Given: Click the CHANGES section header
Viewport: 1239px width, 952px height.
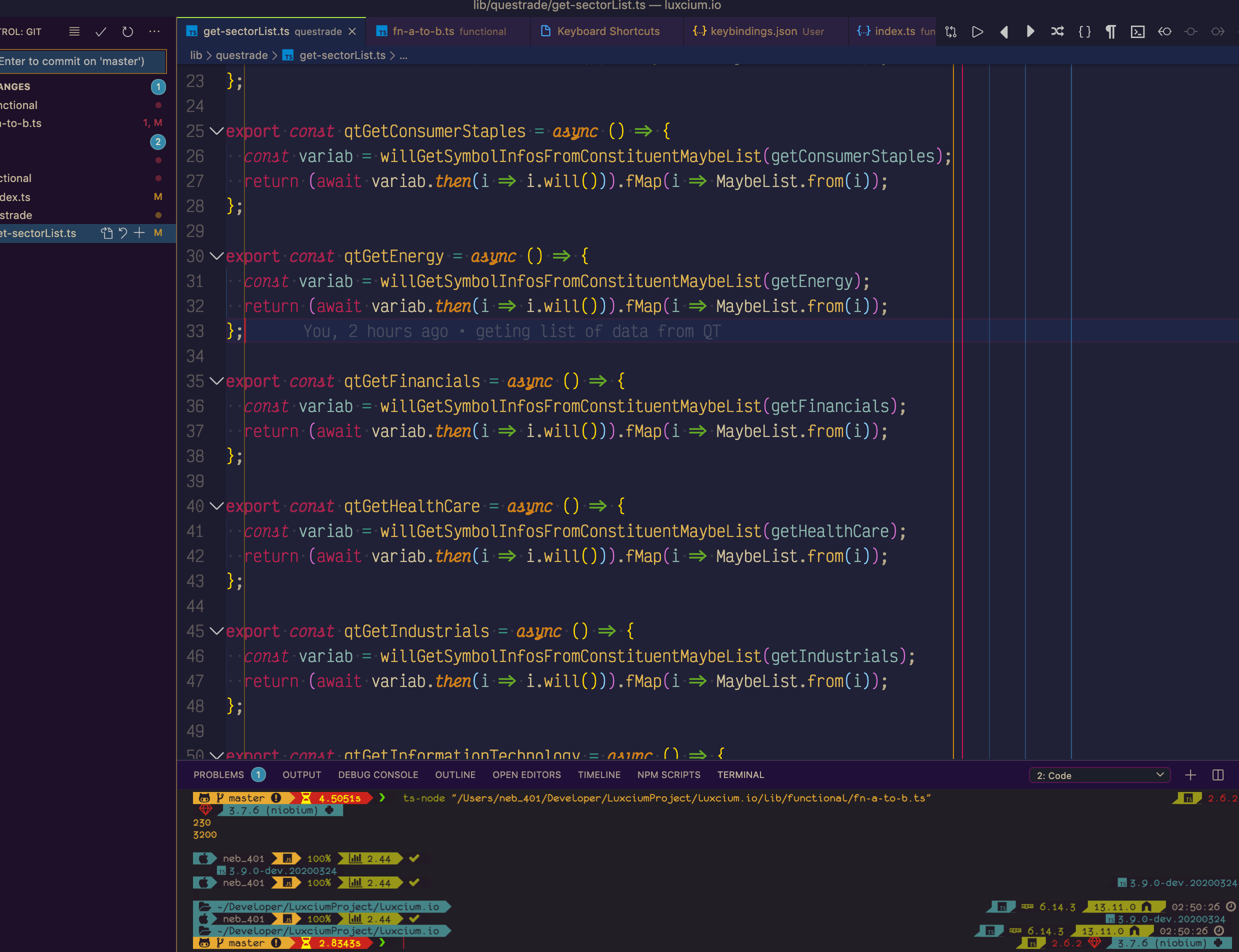Looking at the screenshot, I should coord(88,86).
